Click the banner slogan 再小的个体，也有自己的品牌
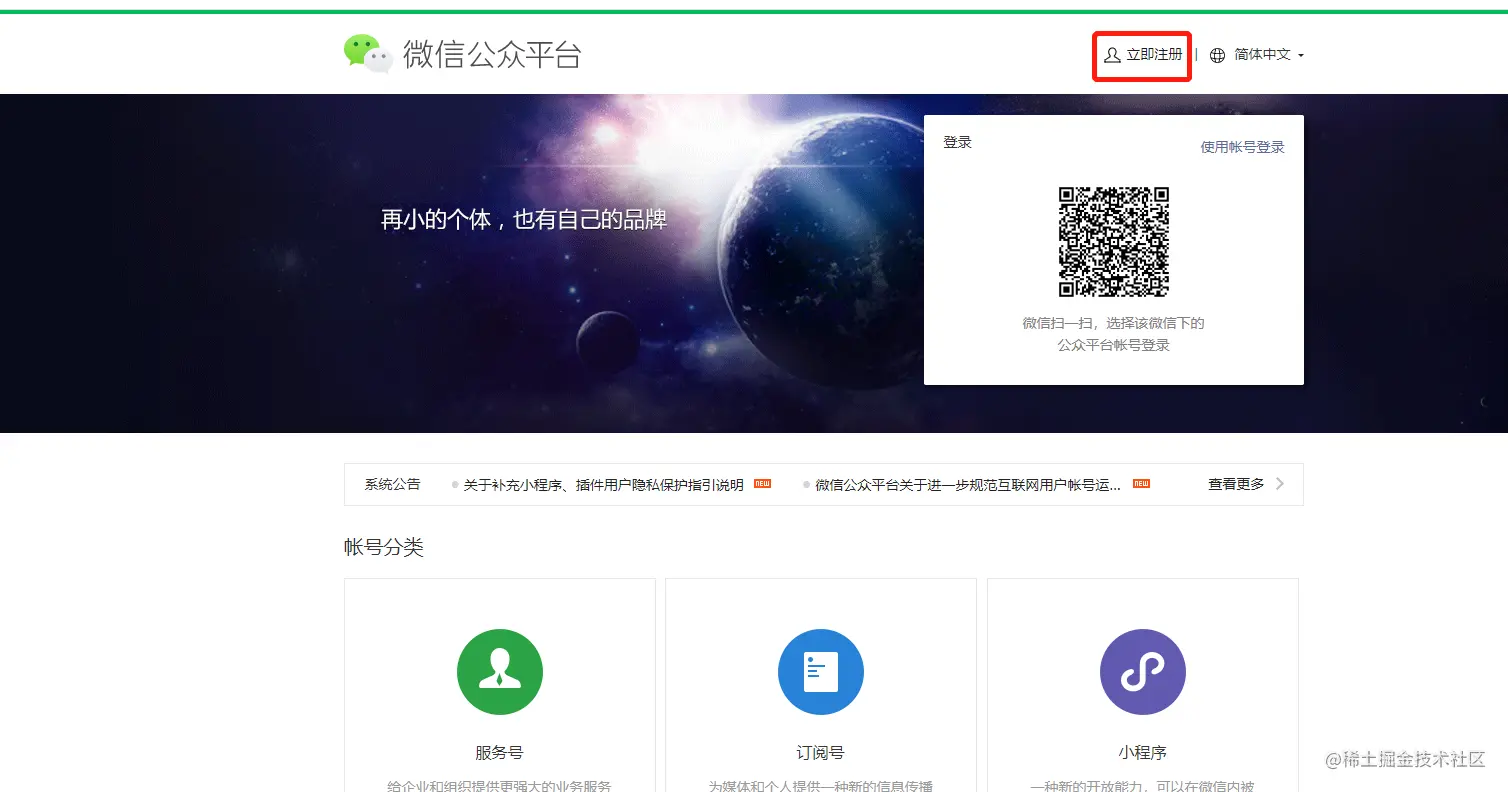Viewport: 1508px width, 792px height. [x=524, y=219]
